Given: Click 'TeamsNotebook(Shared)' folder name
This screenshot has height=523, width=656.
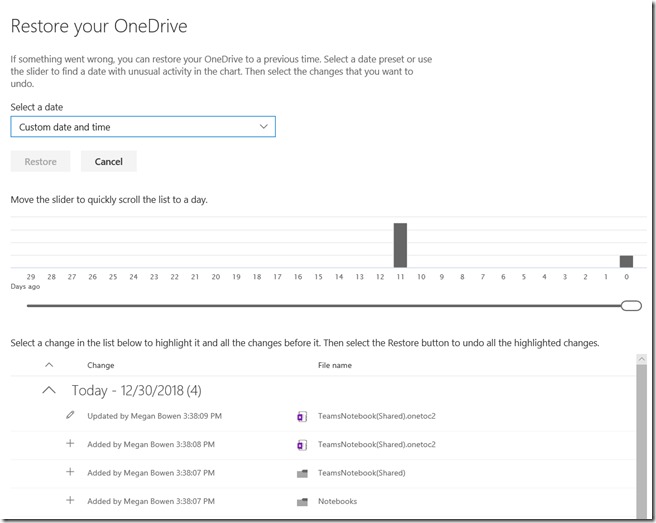Looking at the screenshot, I should [361, 473].
